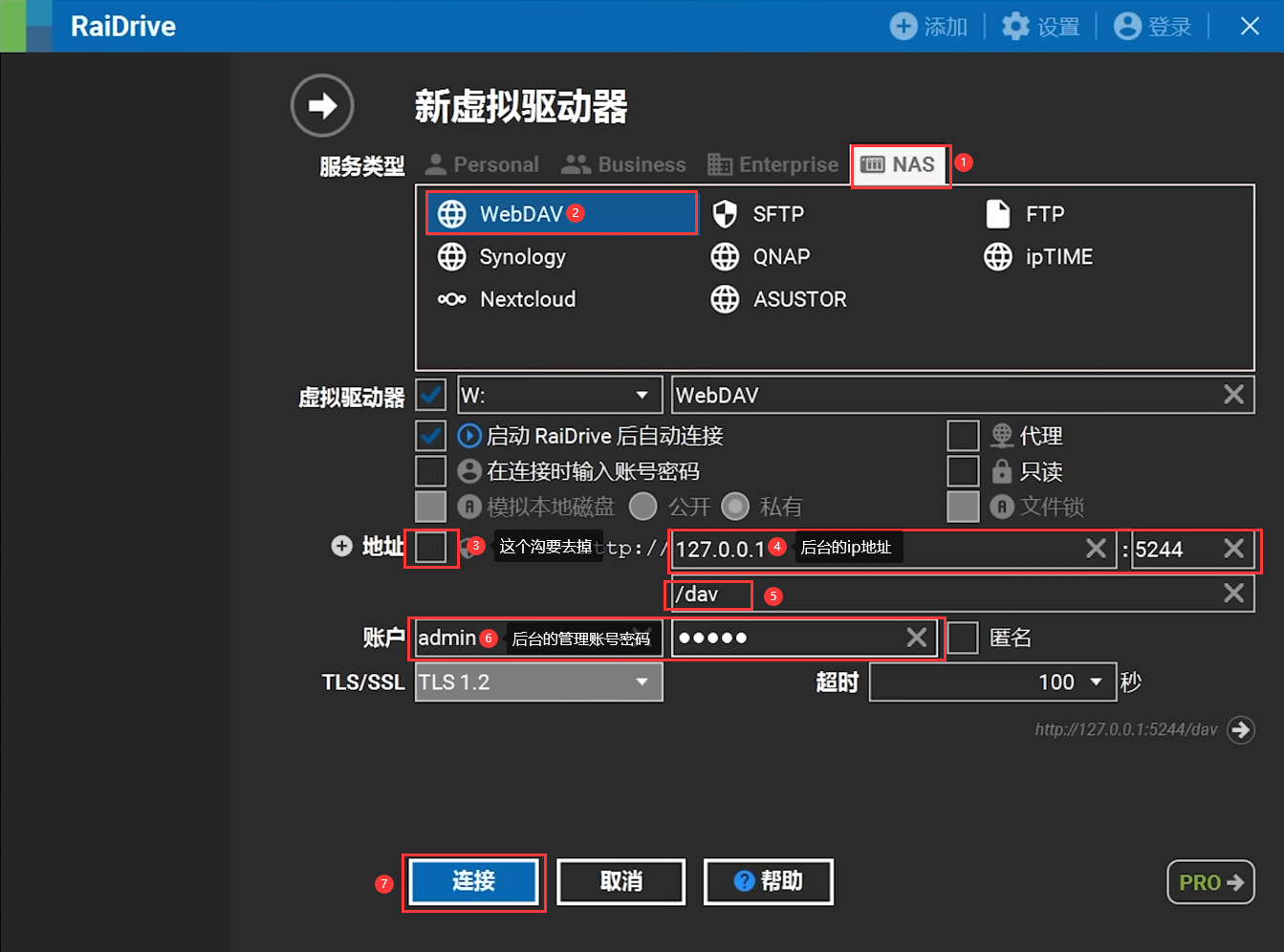Image resolution: width=1284 pixels, height=952 pixels.
Task: Check the 匿名 anonymous checkbox
Action: (x=963, y=638)
